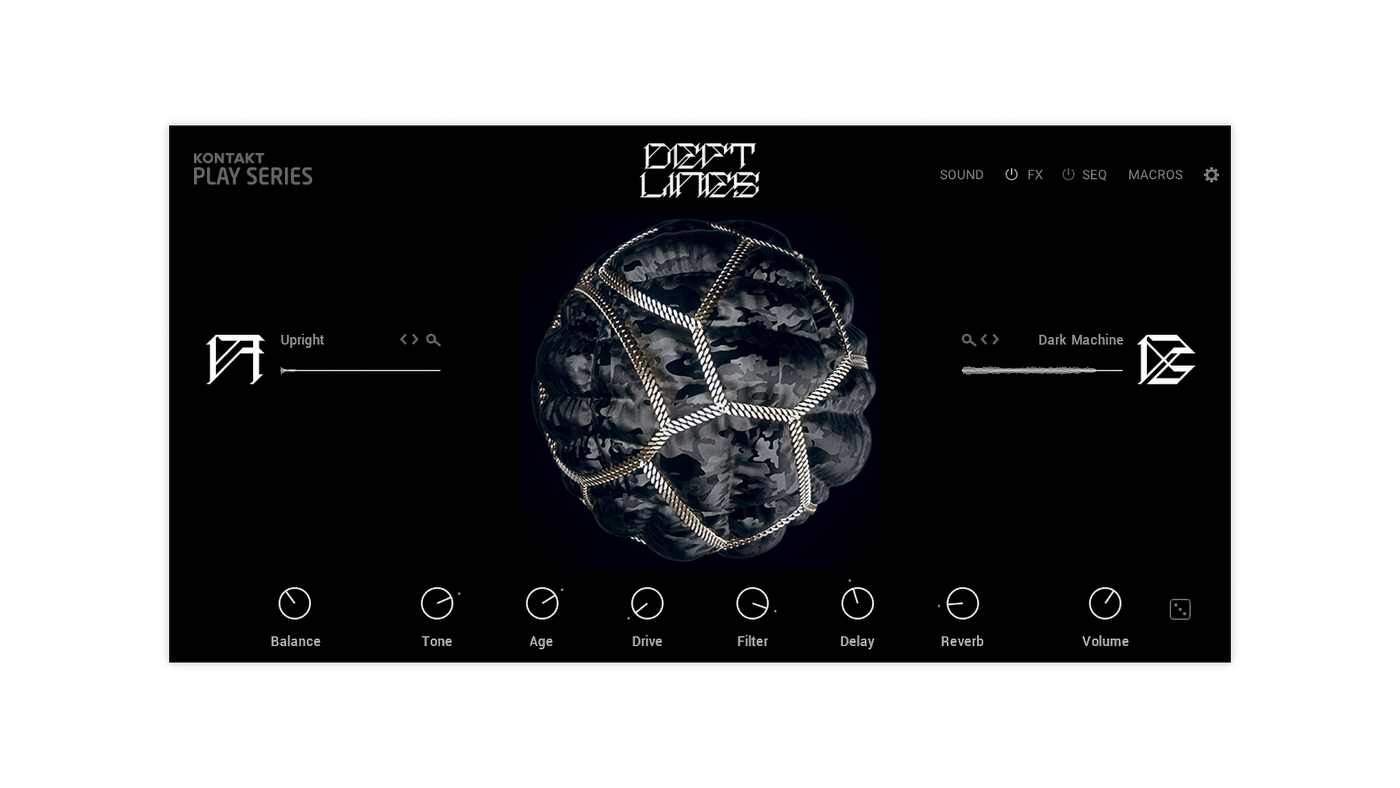Click the Age knob
Image resolution: width=1400 pixels, height=788 pixels.
tap(542, 603)
